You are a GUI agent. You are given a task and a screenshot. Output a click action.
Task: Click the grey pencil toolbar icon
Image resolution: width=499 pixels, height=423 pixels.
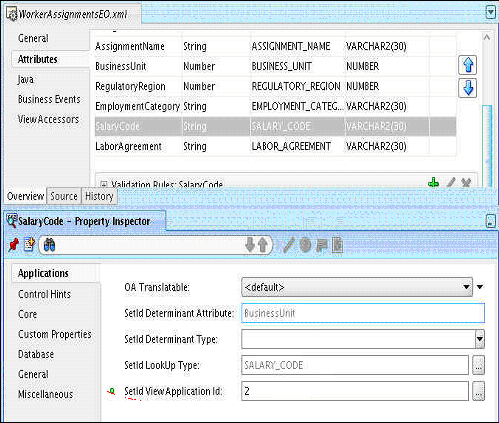289,245
